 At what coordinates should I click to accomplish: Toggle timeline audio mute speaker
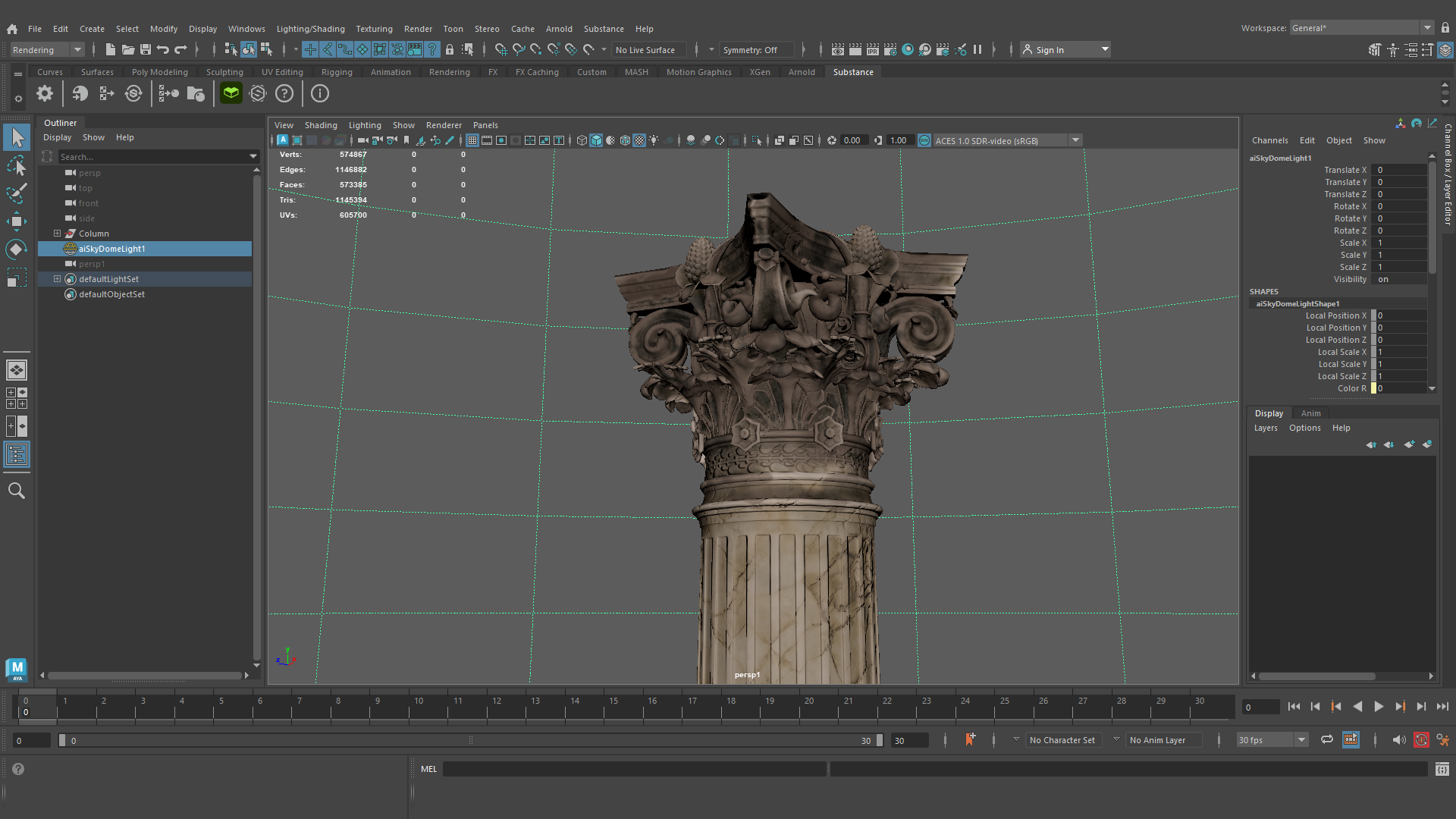1398,740
